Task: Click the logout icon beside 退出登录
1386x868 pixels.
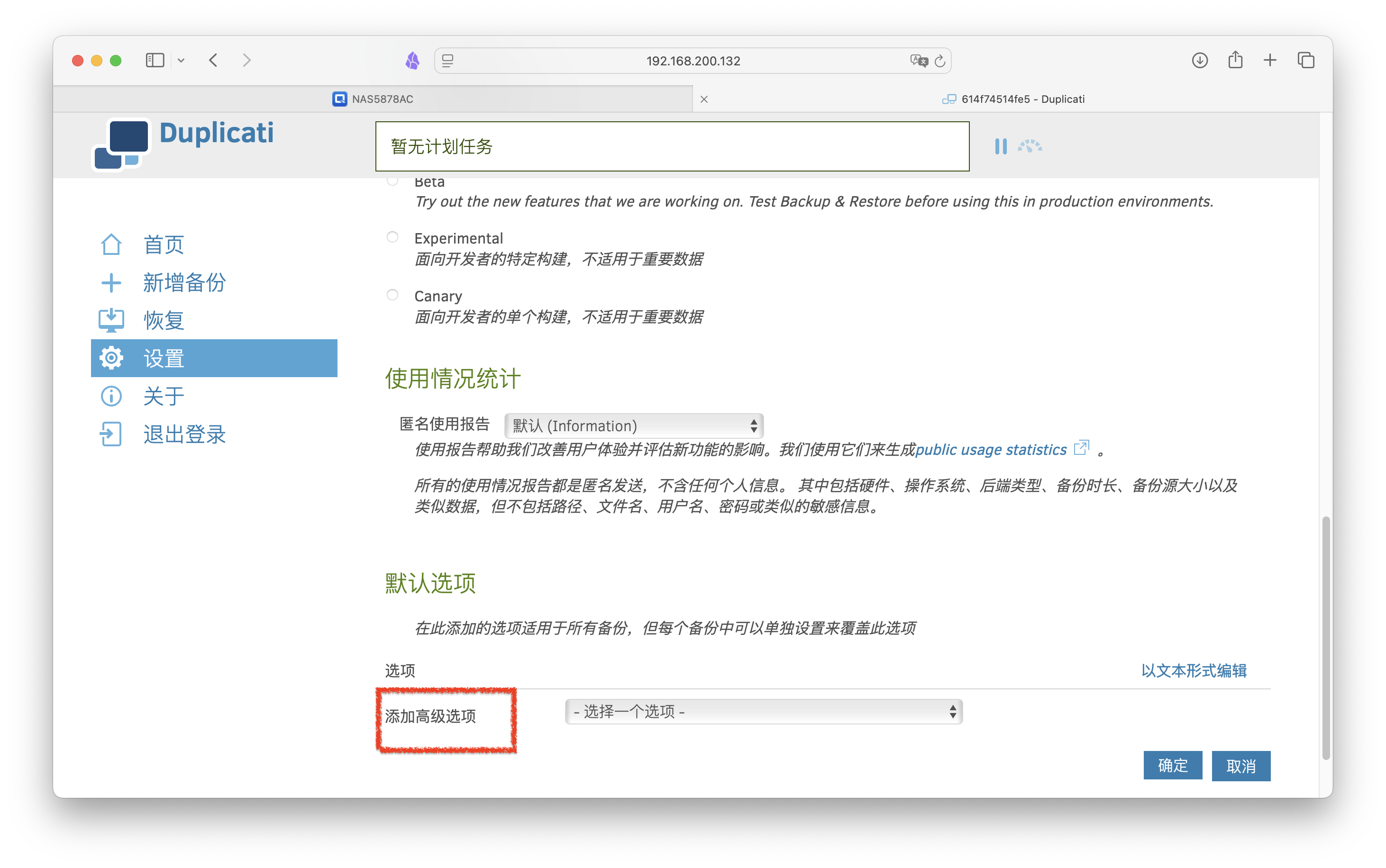Action: click(x=111, y=434)
